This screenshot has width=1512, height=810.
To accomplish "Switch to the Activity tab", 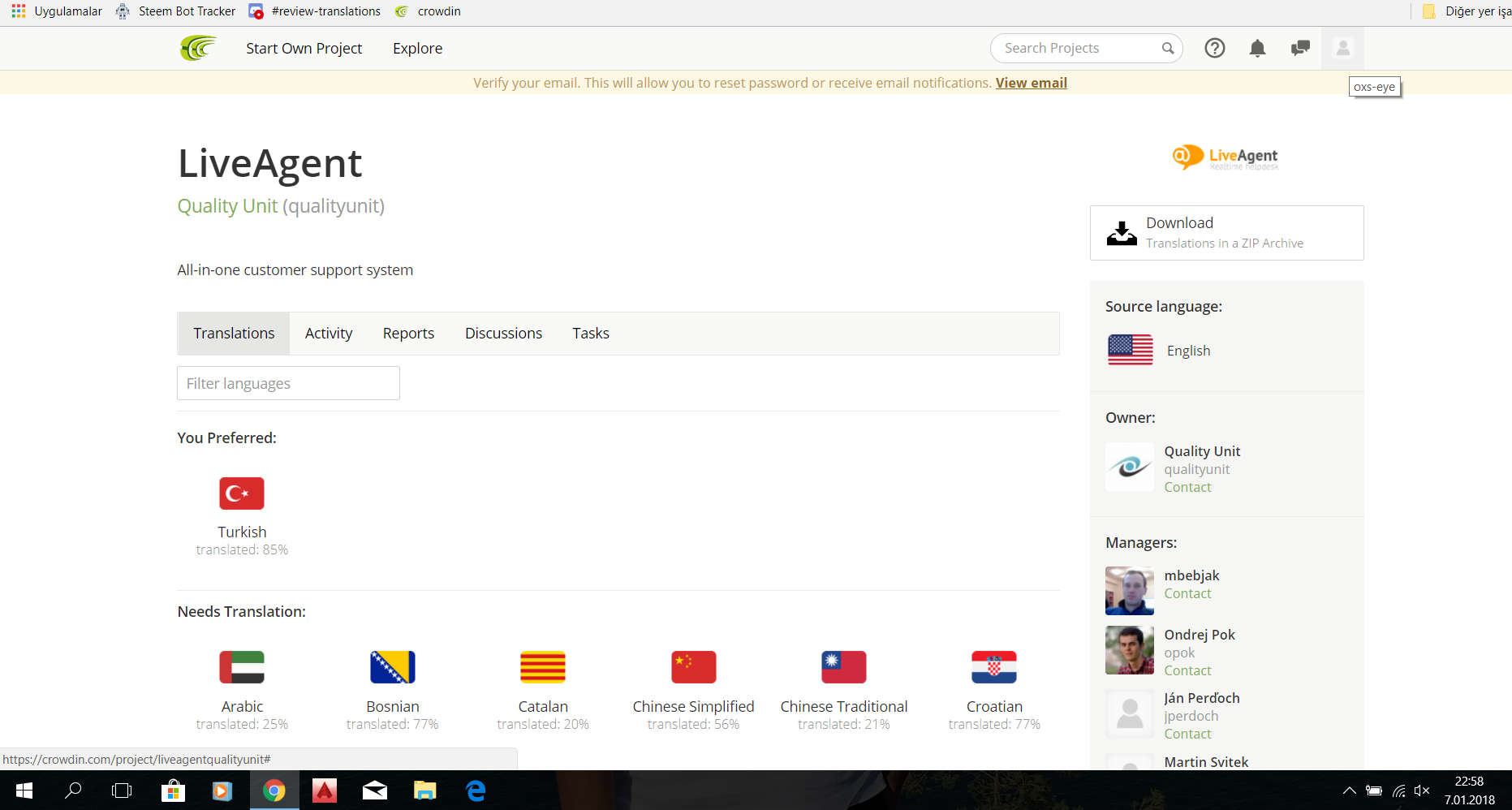I will 329,334.
